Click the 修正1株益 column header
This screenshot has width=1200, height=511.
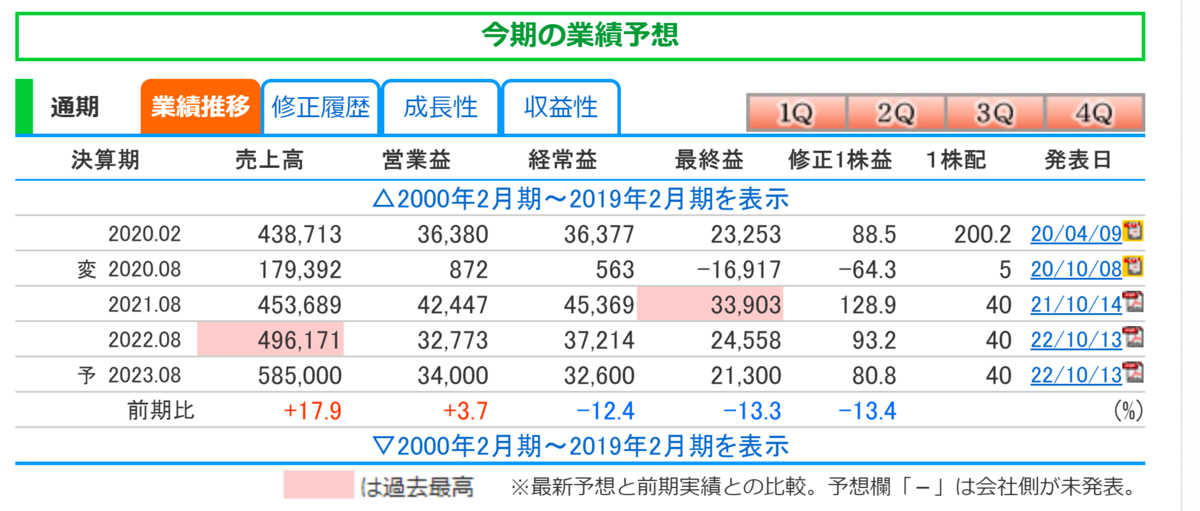pos(840,160)
